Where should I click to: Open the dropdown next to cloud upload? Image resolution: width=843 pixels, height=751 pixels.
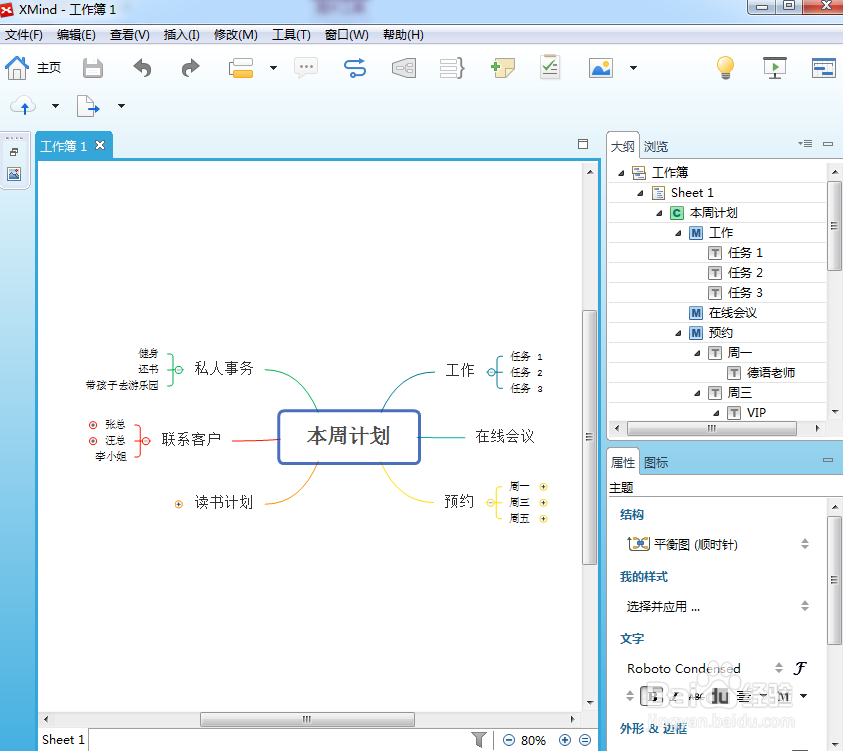tap(55, 106)
